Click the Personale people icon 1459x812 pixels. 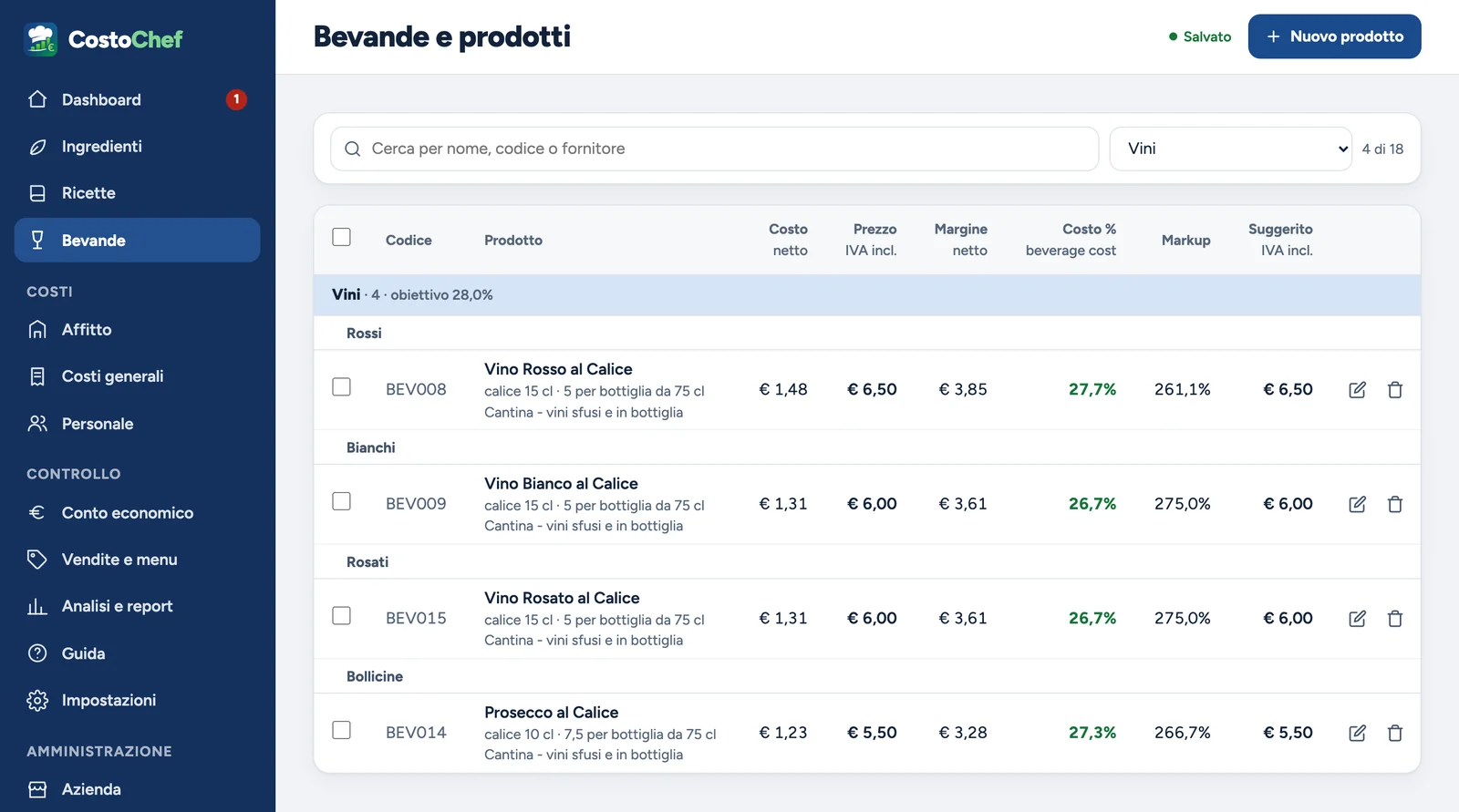click(x=37, y=424)
